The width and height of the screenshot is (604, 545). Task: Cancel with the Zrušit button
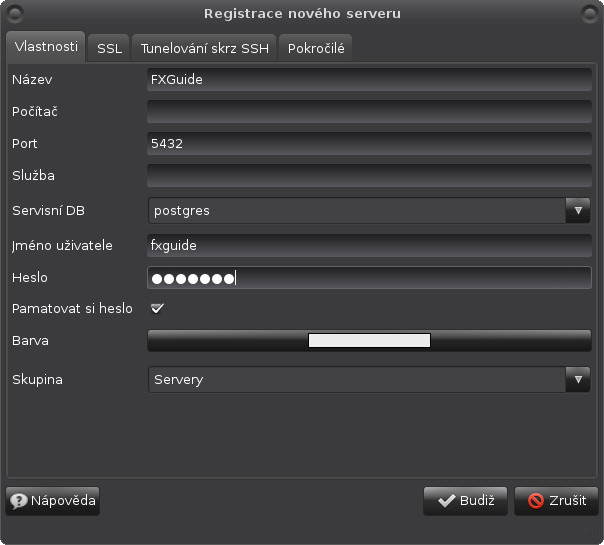coord(556,501)
